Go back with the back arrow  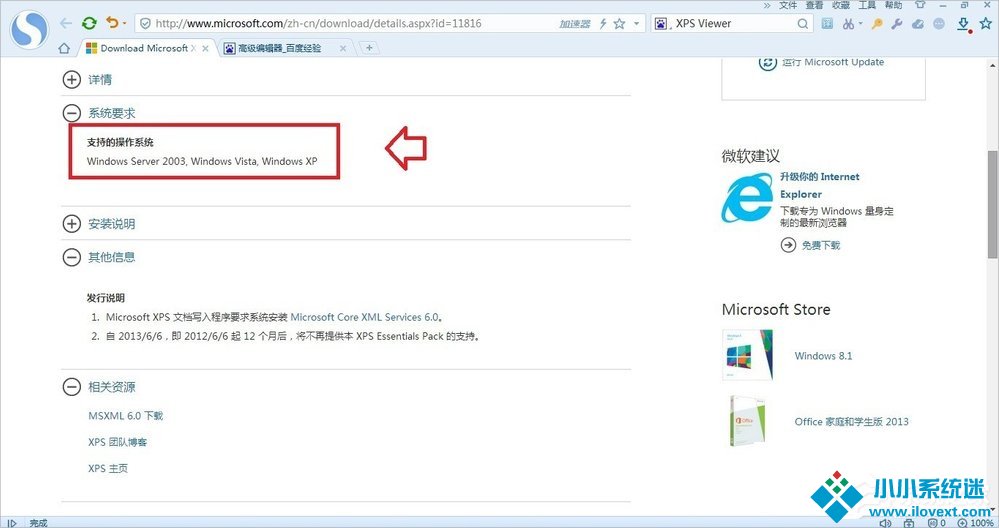point(66,24)
